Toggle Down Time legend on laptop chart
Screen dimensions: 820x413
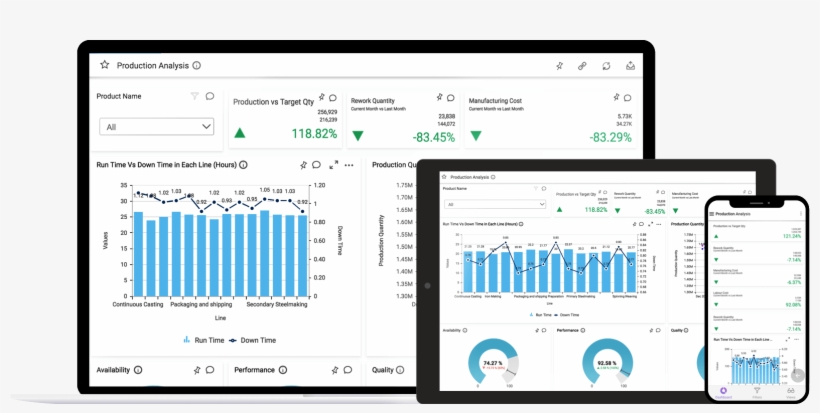253,340
